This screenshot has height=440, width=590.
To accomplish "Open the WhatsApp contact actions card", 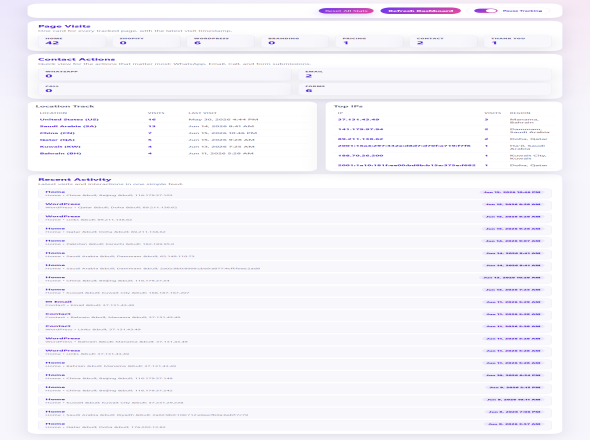I will 165,74.
